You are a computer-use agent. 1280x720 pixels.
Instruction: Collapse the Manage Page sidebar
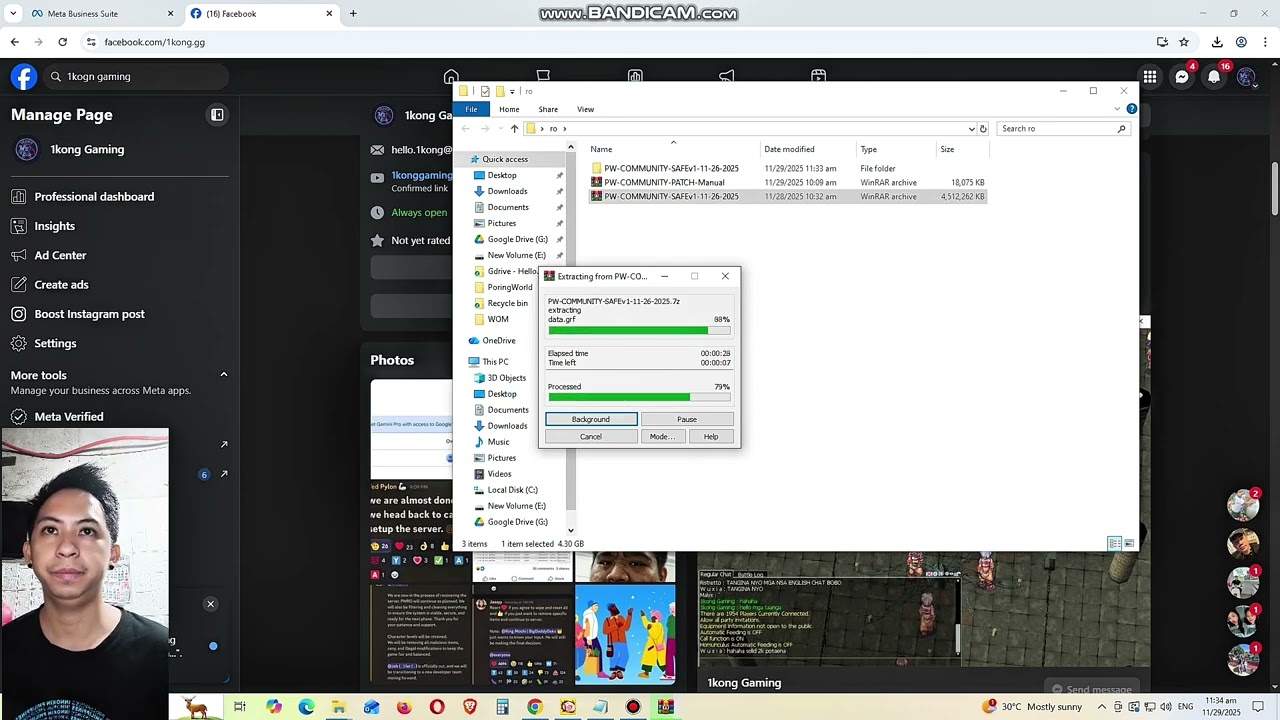(217, 115)
